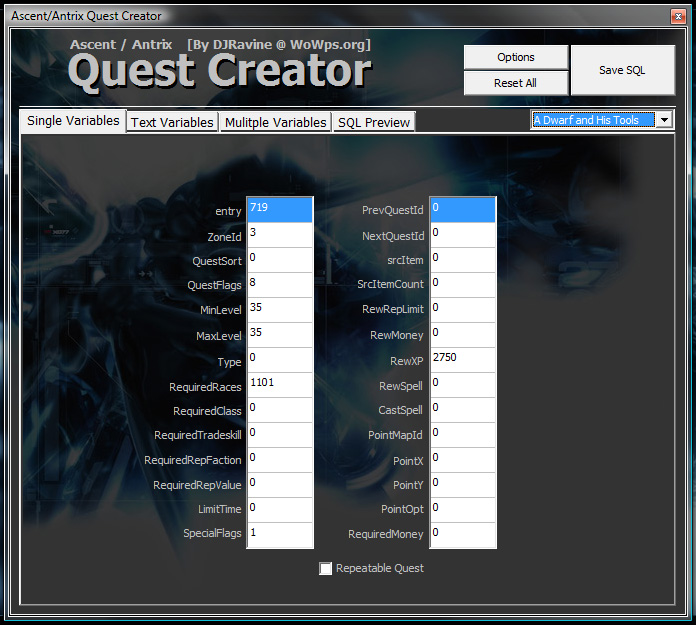Click the RewSpell input box
This screenshot has width=696, height=625.
click(463, 385)
